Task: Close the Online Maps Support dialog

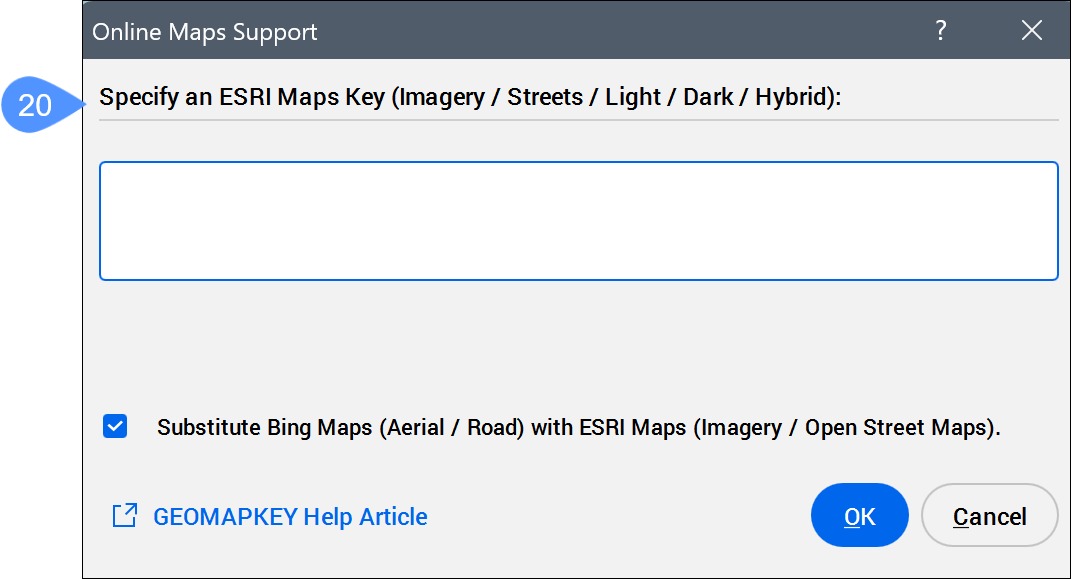Action: (x=1032, y=31)
